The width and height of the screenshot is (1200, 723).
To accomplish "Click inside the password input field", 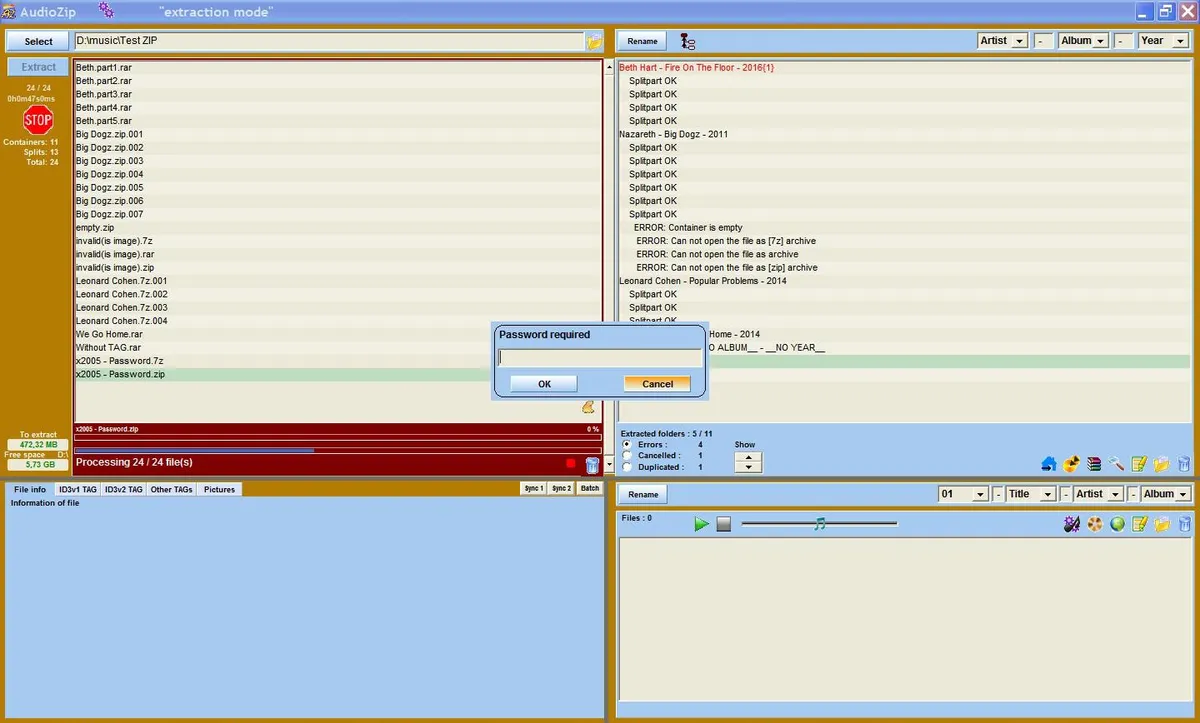I will point(598,356).
